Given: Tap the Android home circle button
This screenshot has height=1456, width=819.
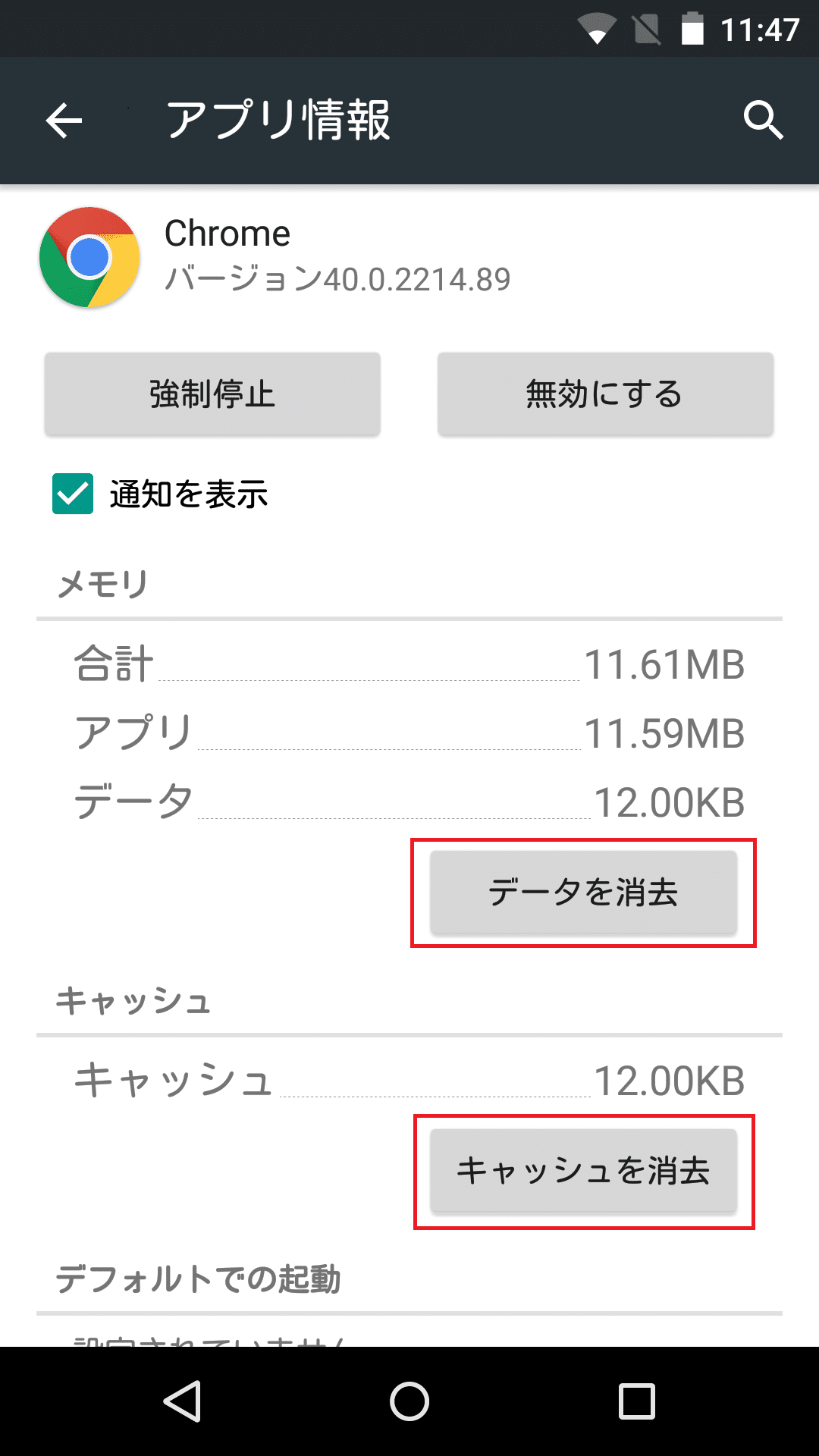Looking at the screenshot, I should (x=409, y=1401).
